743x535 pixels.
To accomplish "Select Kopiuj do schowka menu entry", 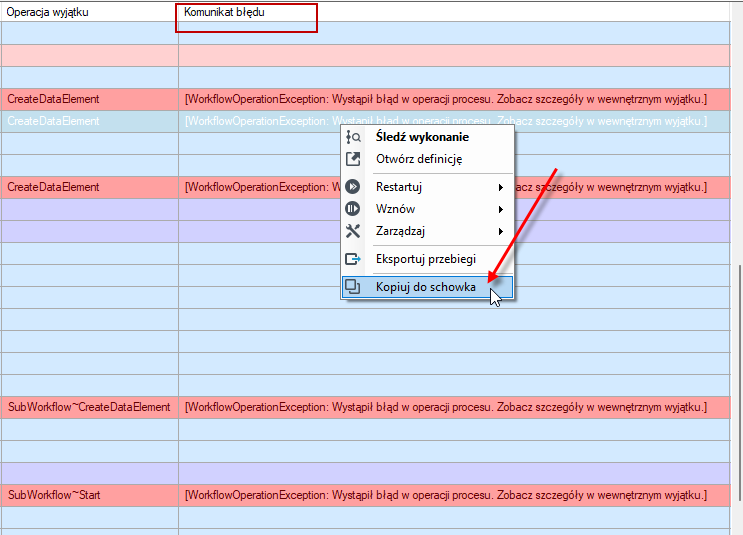I will point(427,287).
